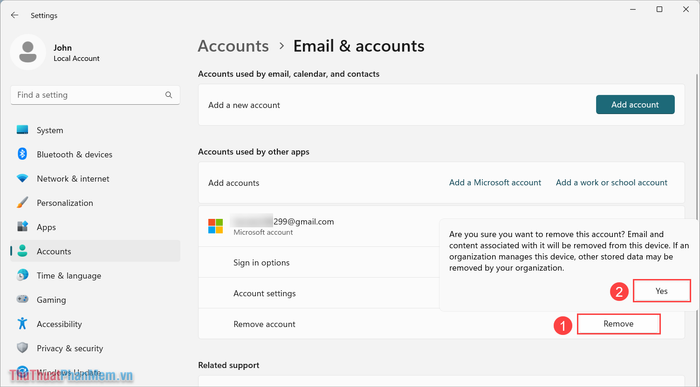Click the Add account button
The width and height of the screenshot is (700, 387).
point(635,104)
